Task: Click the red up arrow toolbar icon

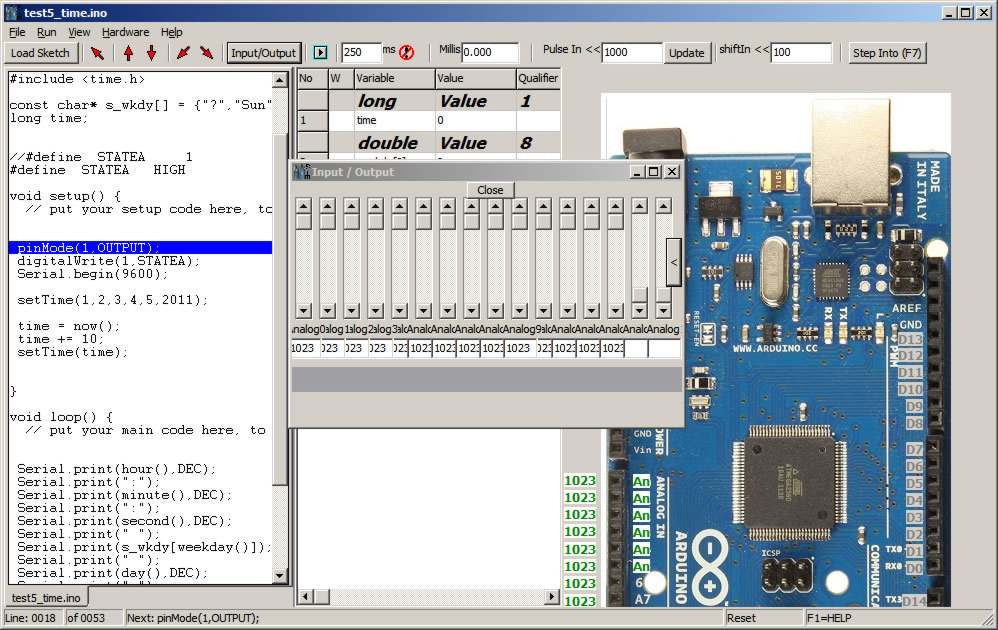Action: (x=129, y=53)
